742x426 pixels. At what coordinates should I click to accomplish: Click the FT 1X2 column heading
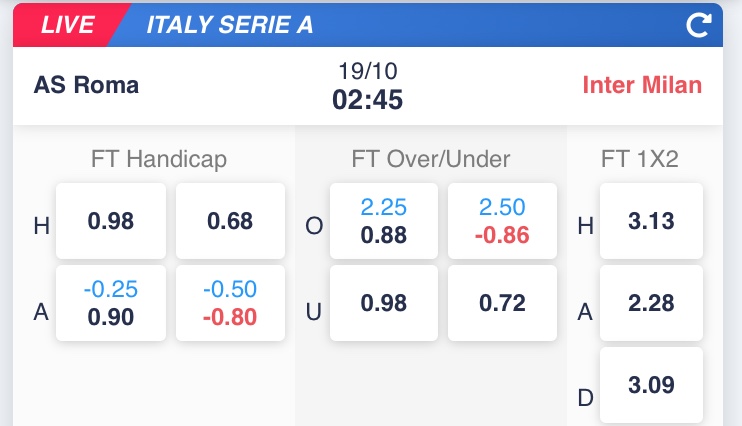640,159
